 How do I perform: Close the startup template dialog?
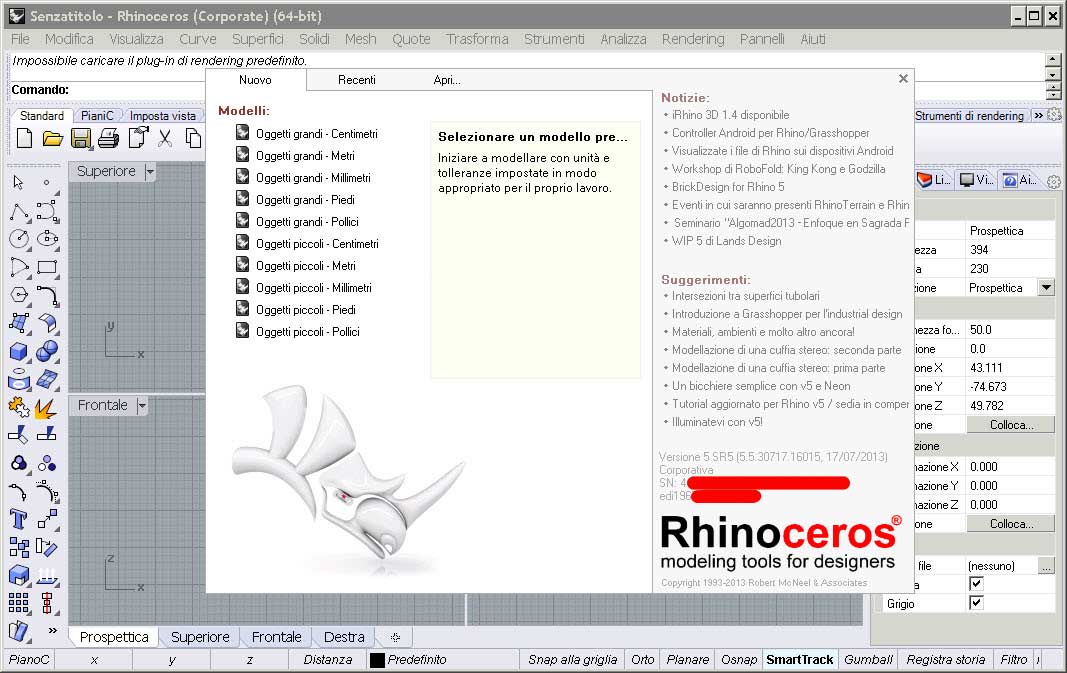pyautogui.click(x=903, y=79)
